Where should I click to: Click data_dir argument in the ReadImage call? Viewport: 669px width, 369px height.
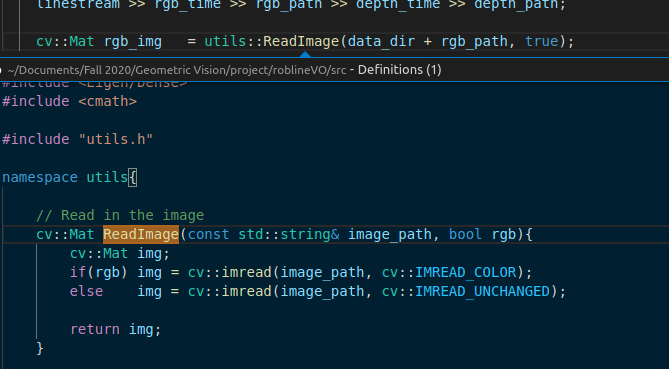click(381, 41)
